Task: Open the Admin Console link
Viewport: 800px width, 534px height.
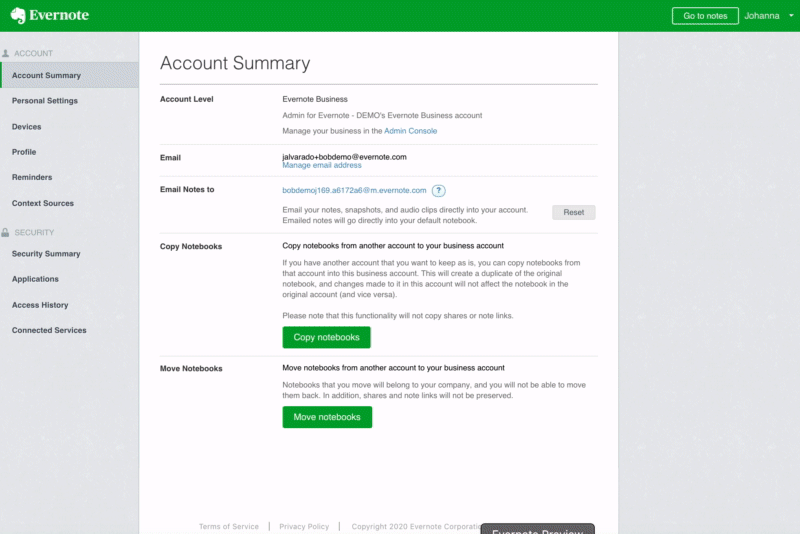Action: point(410,131)
